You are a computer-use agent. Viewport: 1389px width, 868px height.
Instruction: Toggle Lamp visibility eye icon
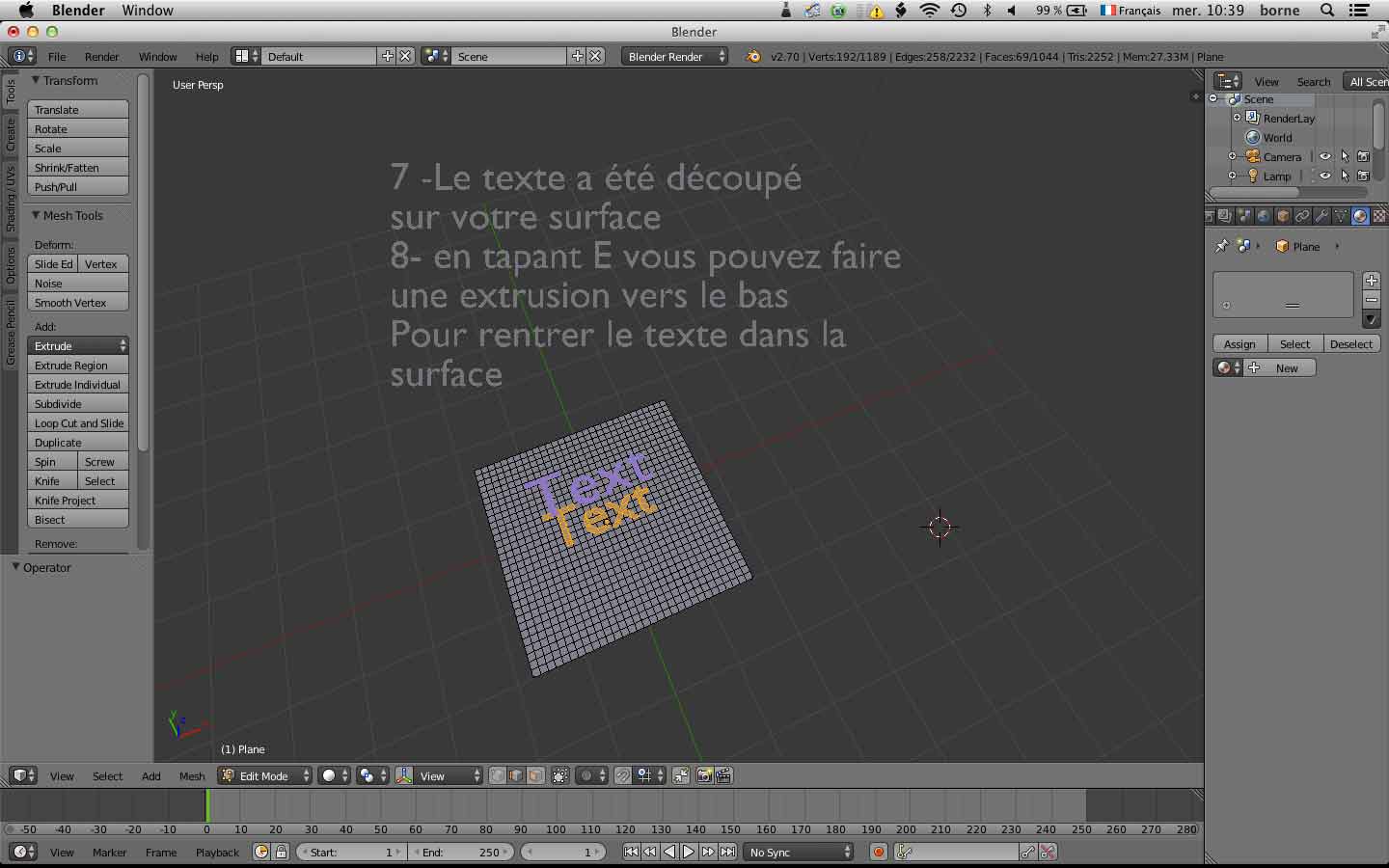pyautogui.click(x=1325, y=176)
